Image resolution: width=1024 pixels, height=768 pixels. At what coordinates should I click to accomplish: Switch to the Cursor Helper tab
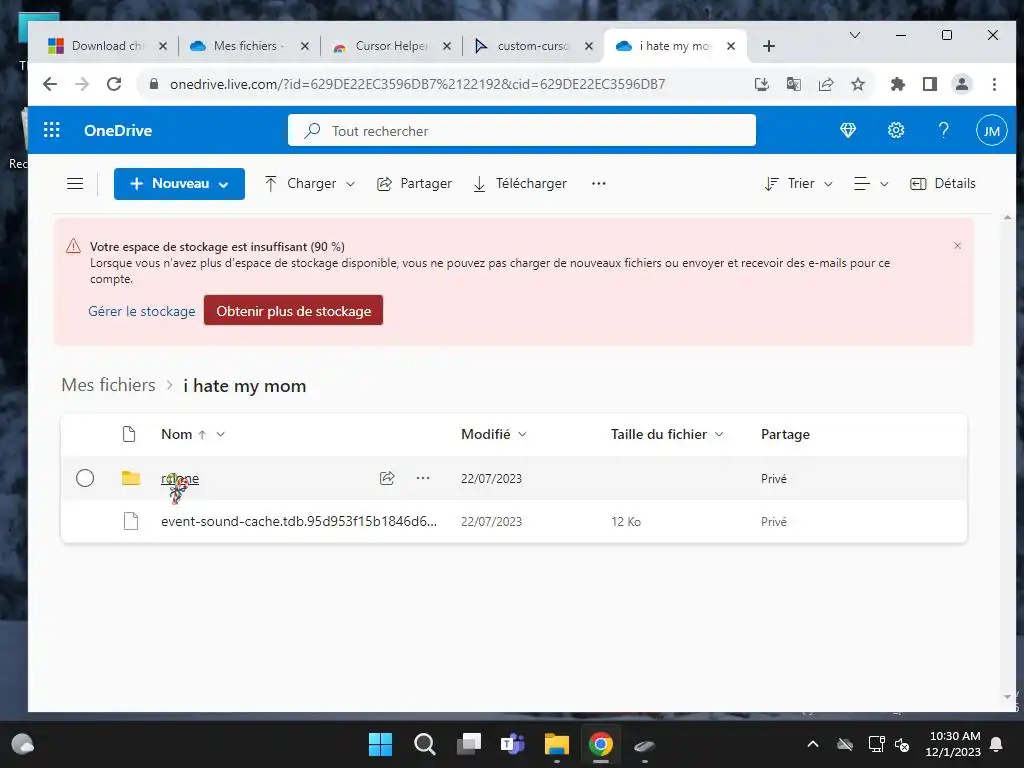[391, 46]
